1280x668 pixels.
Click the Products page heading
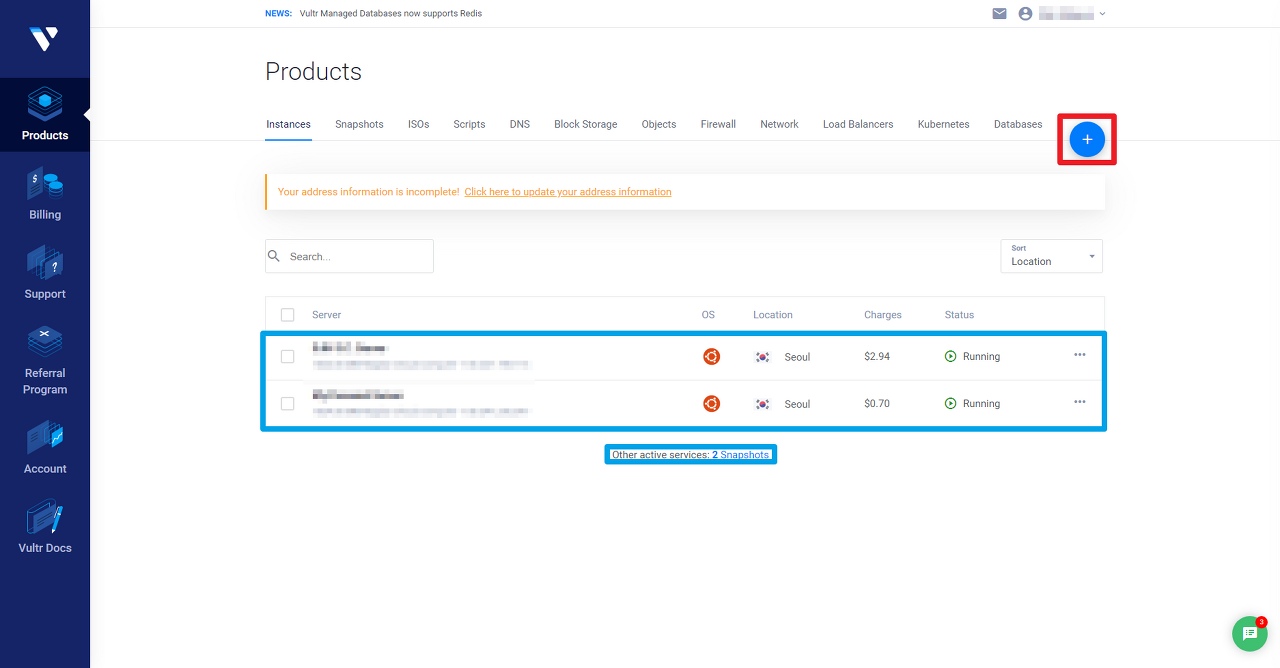coord(313,72)
